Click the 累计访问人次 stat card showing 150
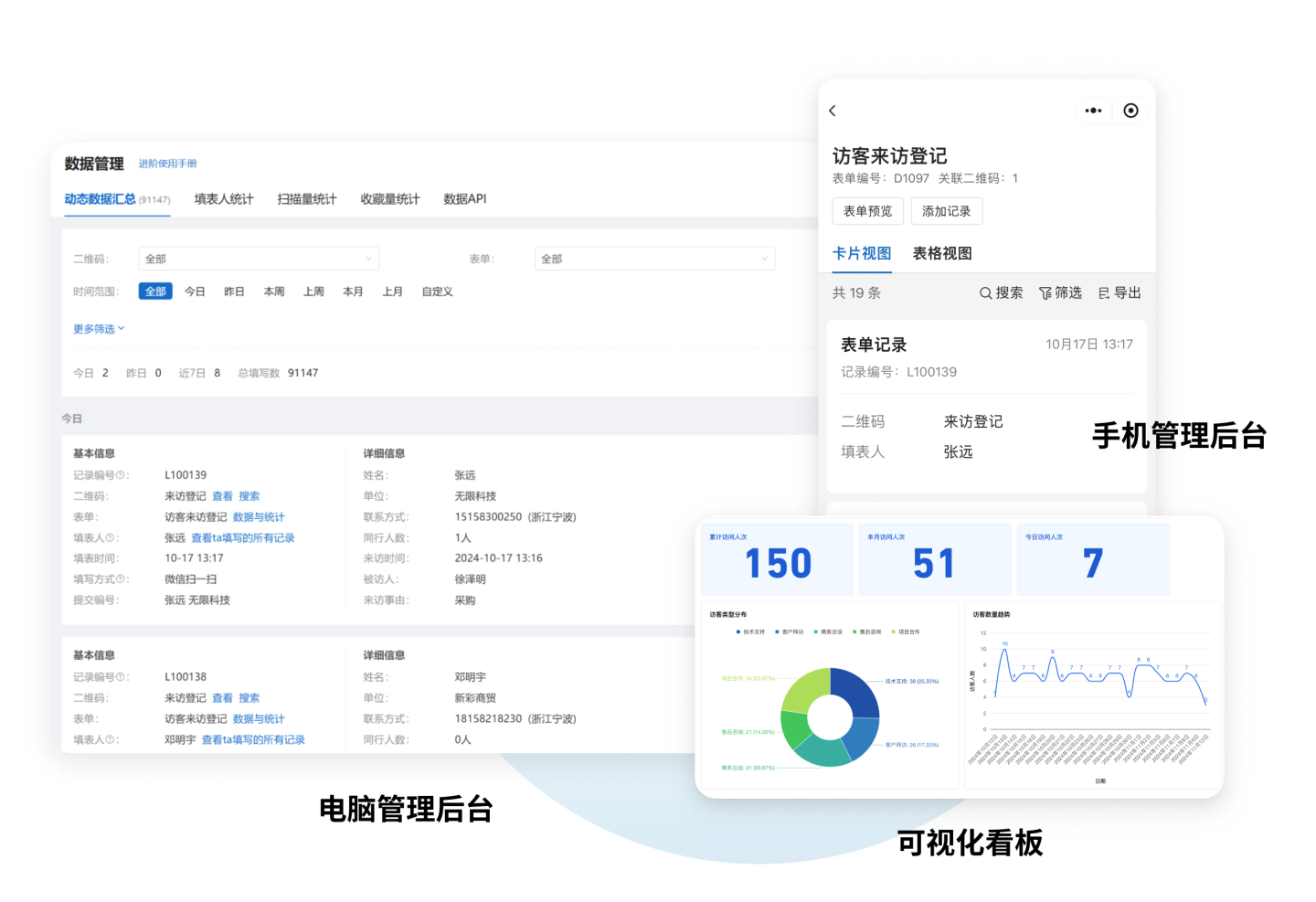 [x=778, y=558]
